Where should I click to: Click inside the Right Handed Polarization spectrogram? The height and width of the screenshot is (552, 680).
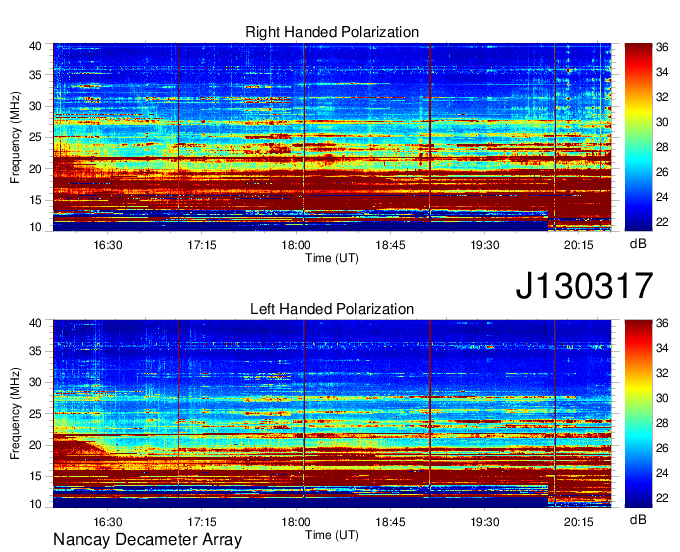[332, 137]
